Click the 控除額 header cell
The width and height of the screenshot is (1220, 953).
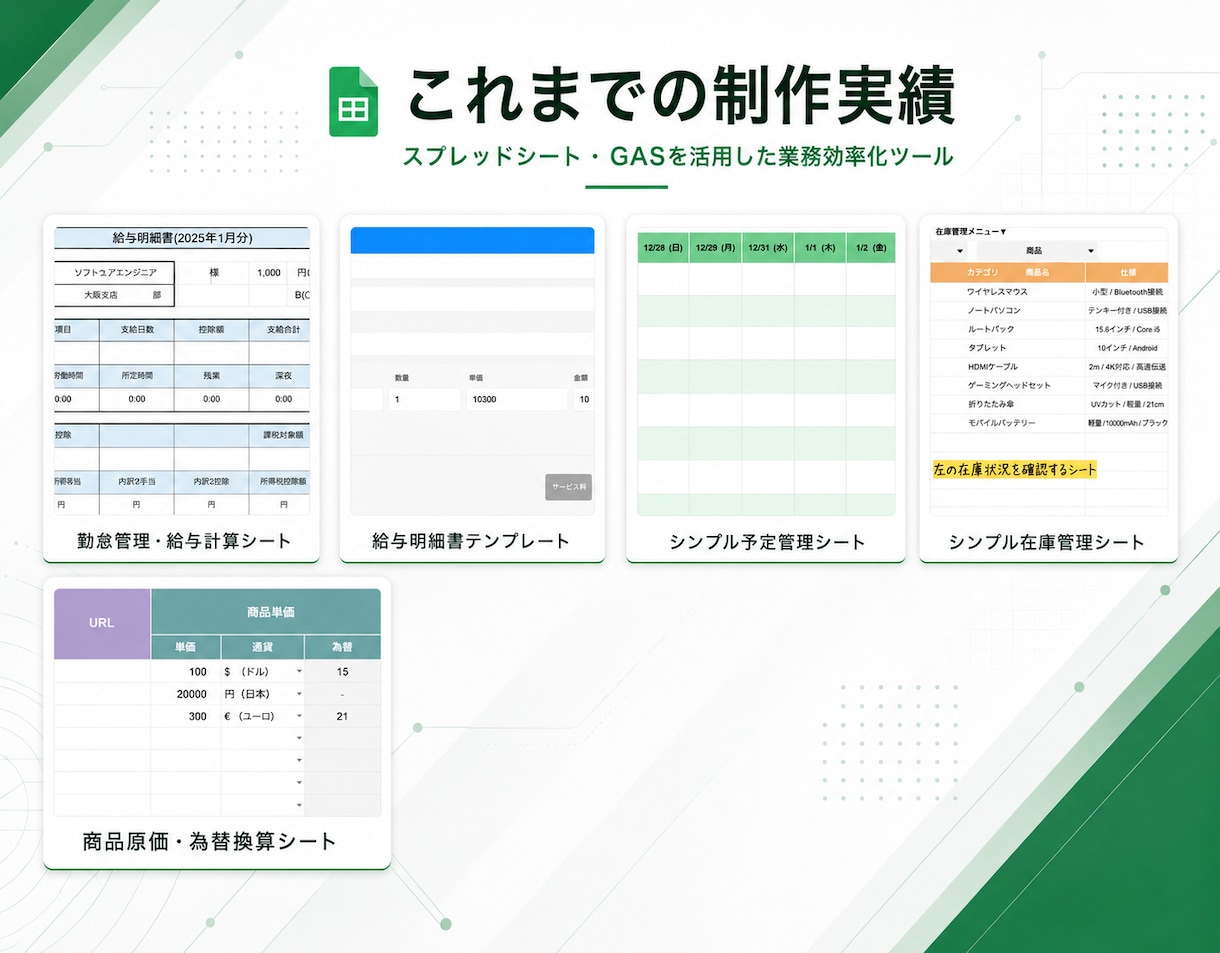point(212,329)
